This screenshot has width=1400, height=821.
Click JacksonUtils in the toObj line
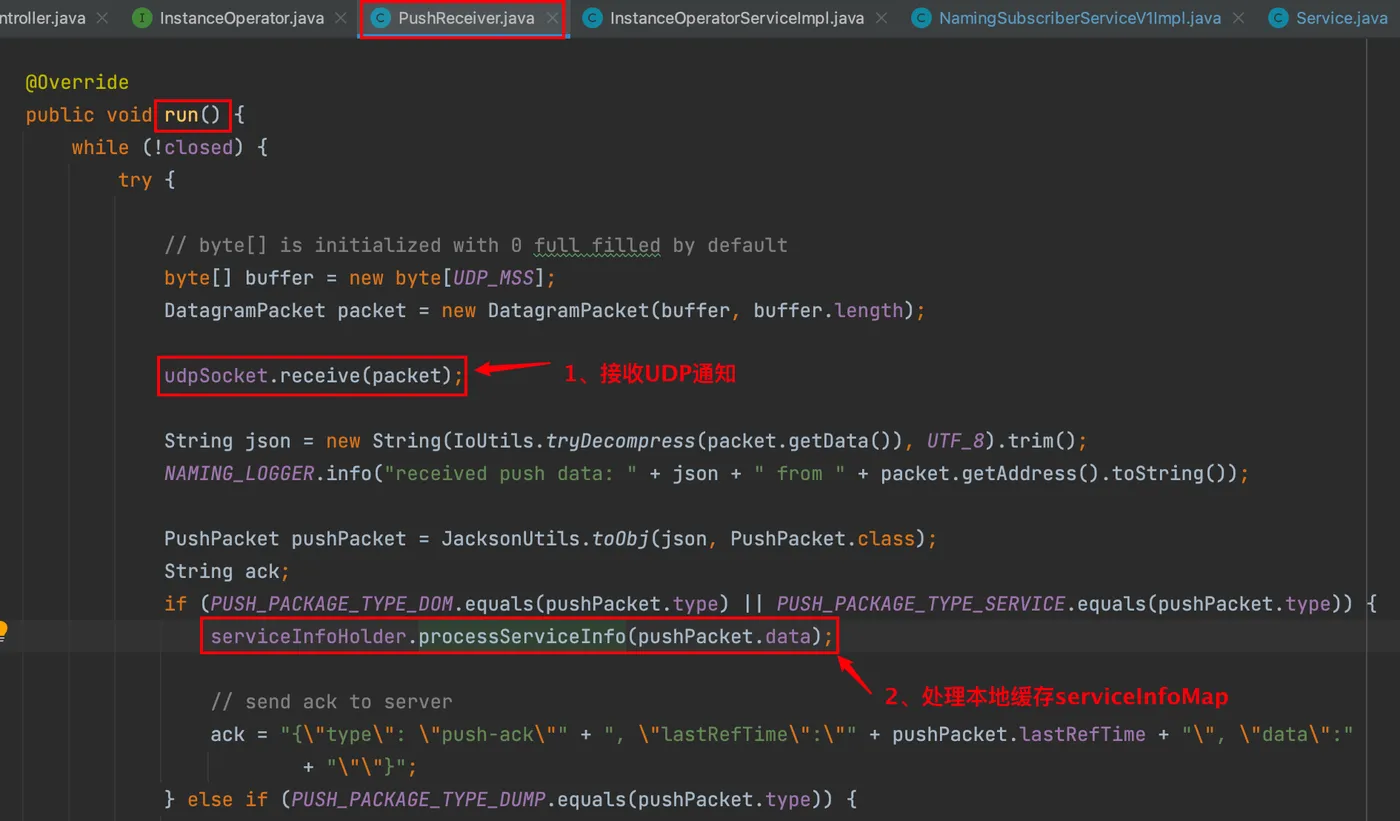(511, 539)
